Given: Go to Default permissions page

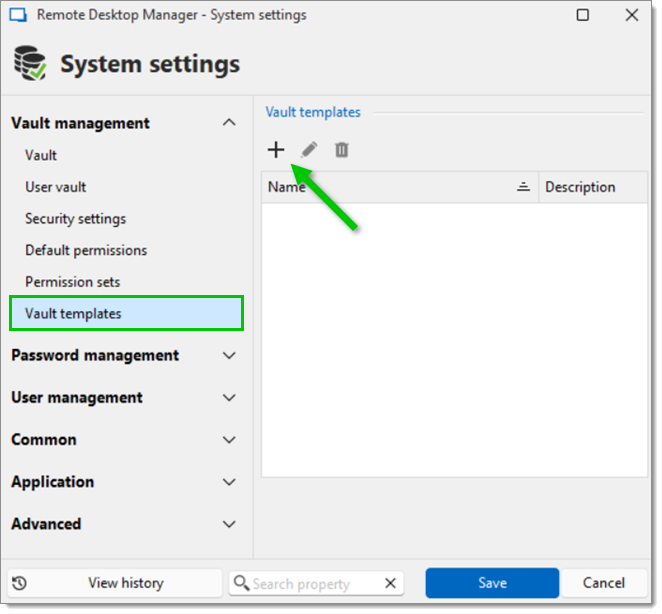Looking at the screenshot, I should [86, 250].
